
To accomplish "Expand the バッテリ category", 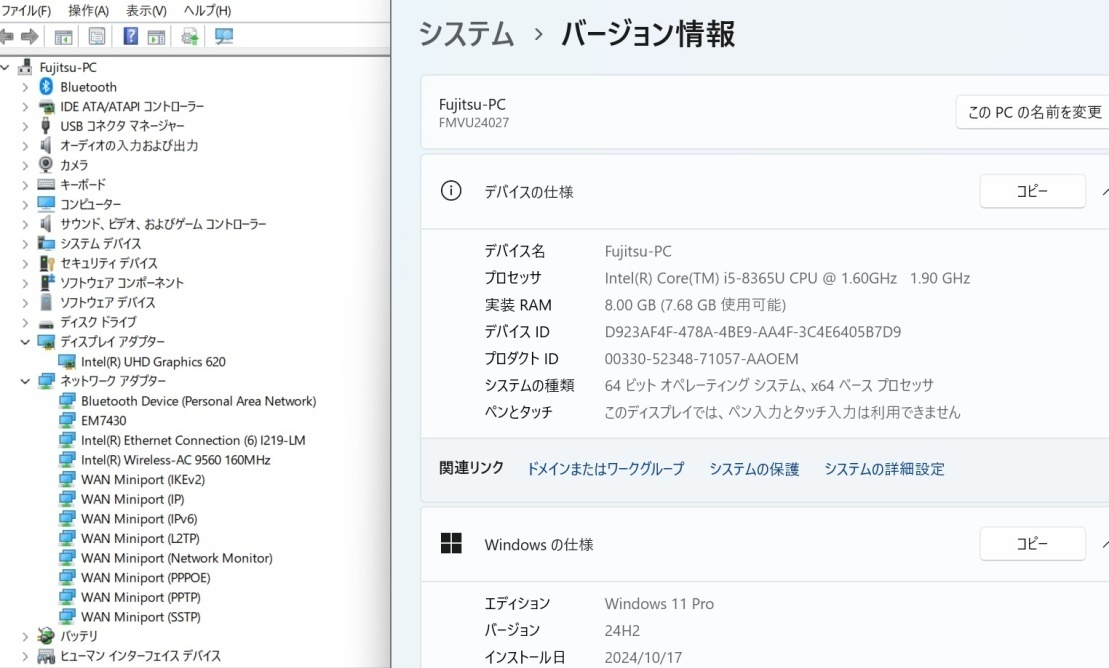I will pyautogui.click(x=25, y=636).
